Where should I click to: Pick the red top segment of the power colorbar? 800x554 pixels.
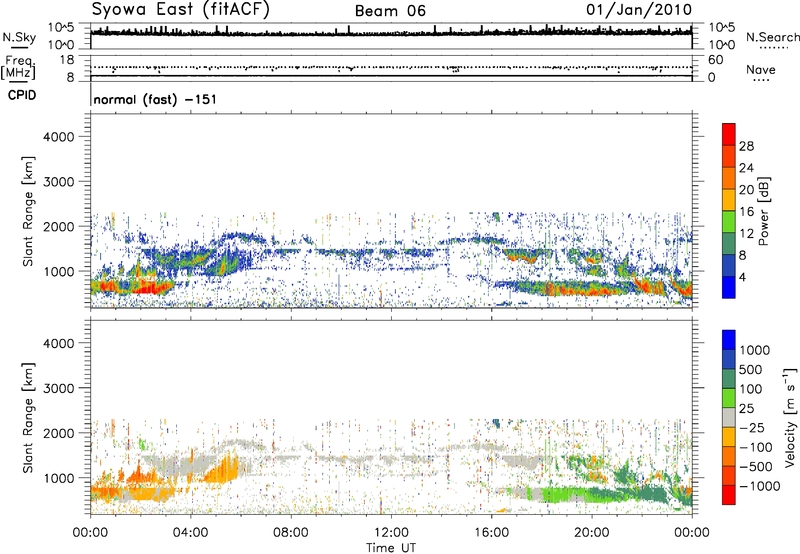(729, 134)
